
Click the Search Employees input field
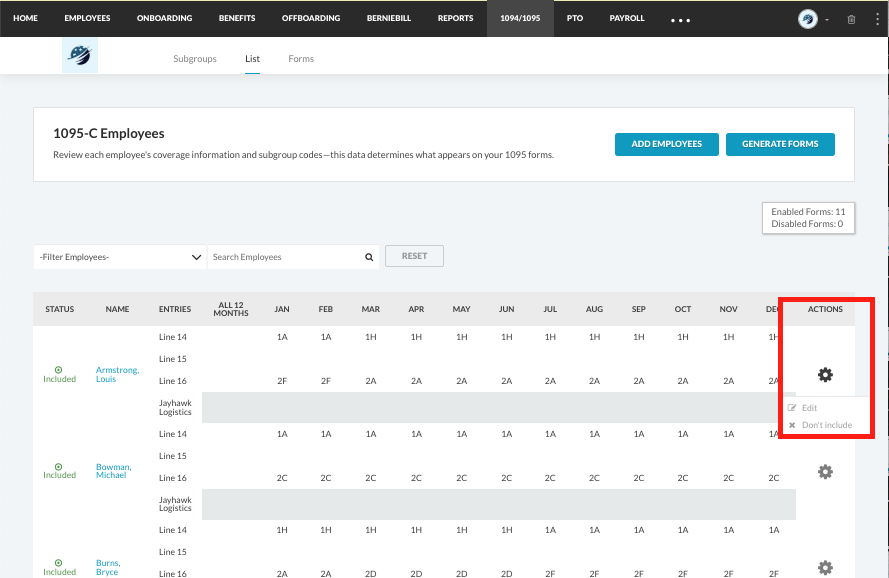[285, 257]
